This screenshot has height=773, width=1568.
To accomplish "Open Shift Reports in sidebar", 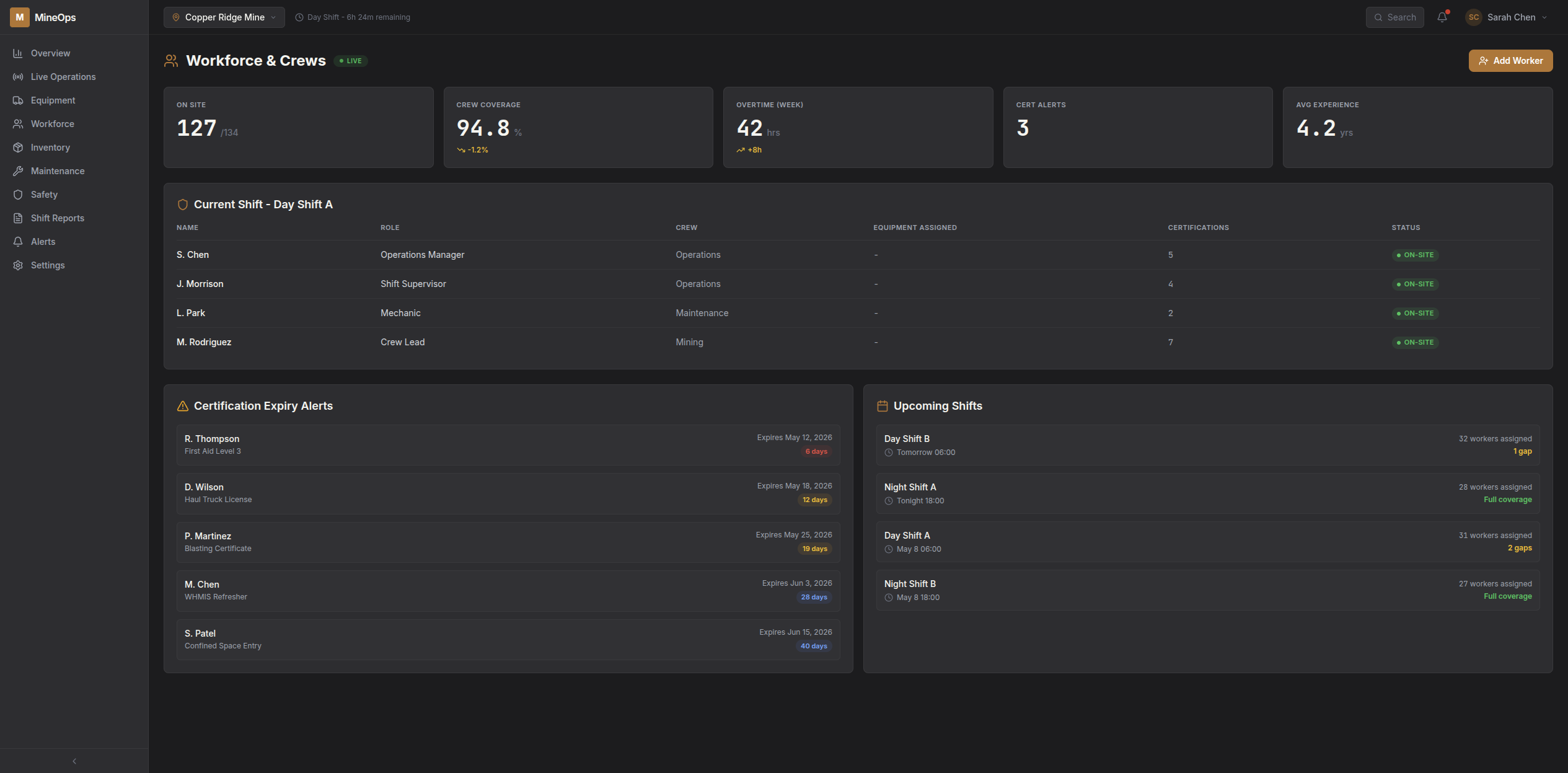I will pos(74,218).
